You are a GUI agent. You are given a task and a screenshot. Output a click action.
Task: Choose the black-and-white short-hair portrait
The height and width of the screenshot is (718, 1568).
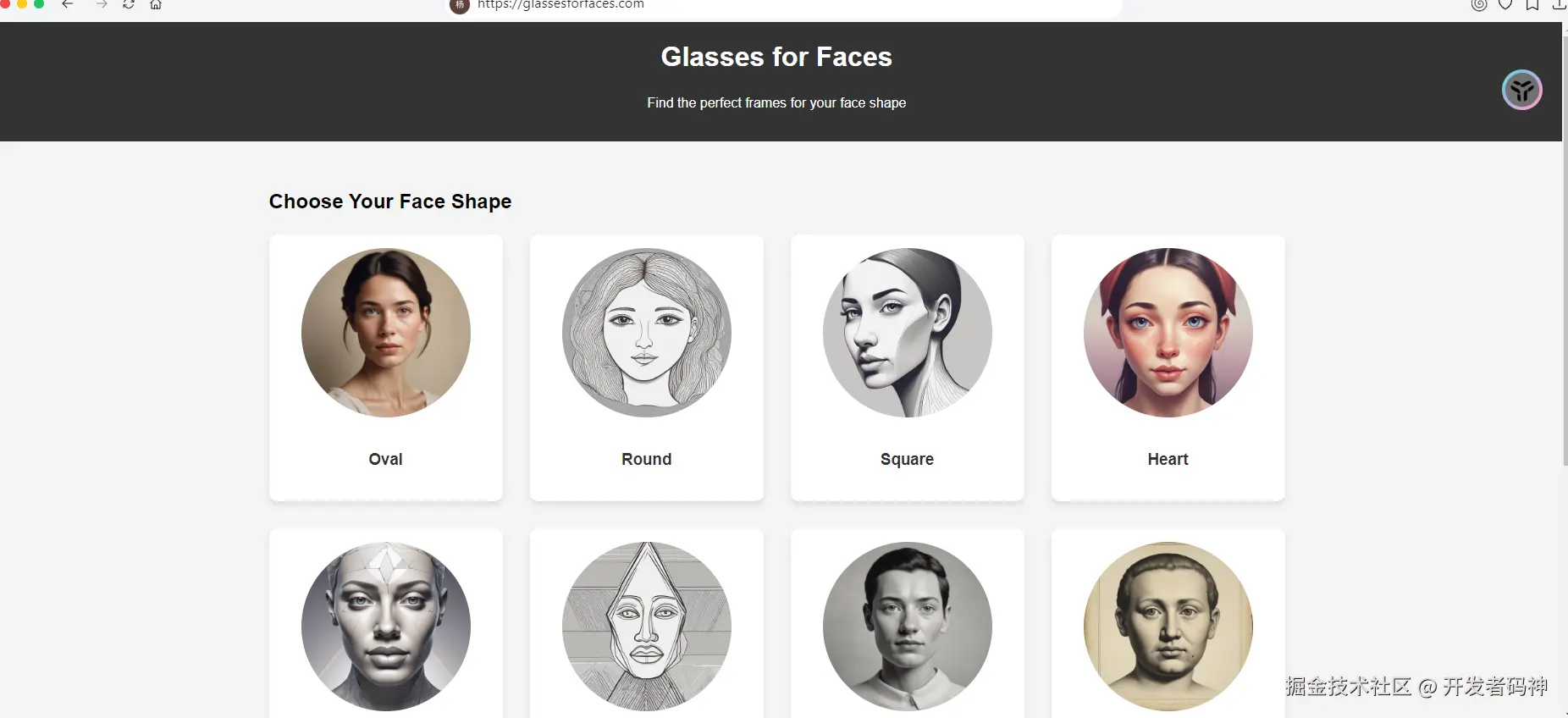(908, 627)
